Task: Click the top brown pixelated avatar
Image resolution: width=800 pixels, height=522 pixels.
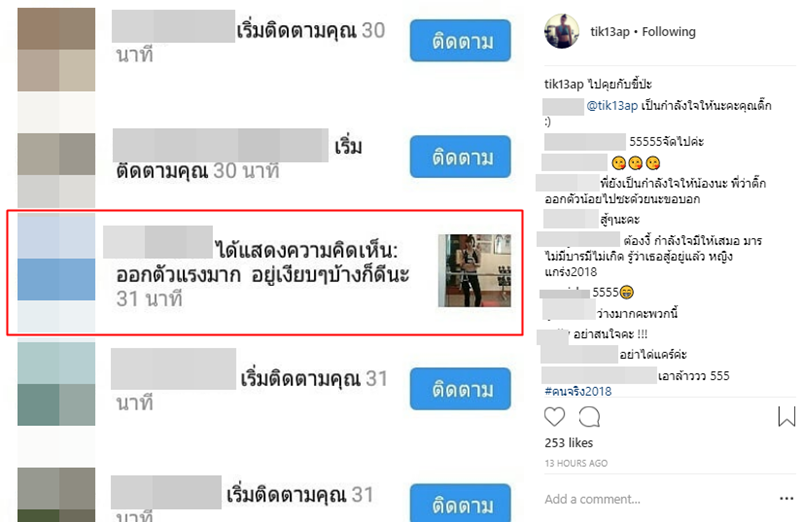Action: (56, 49)
